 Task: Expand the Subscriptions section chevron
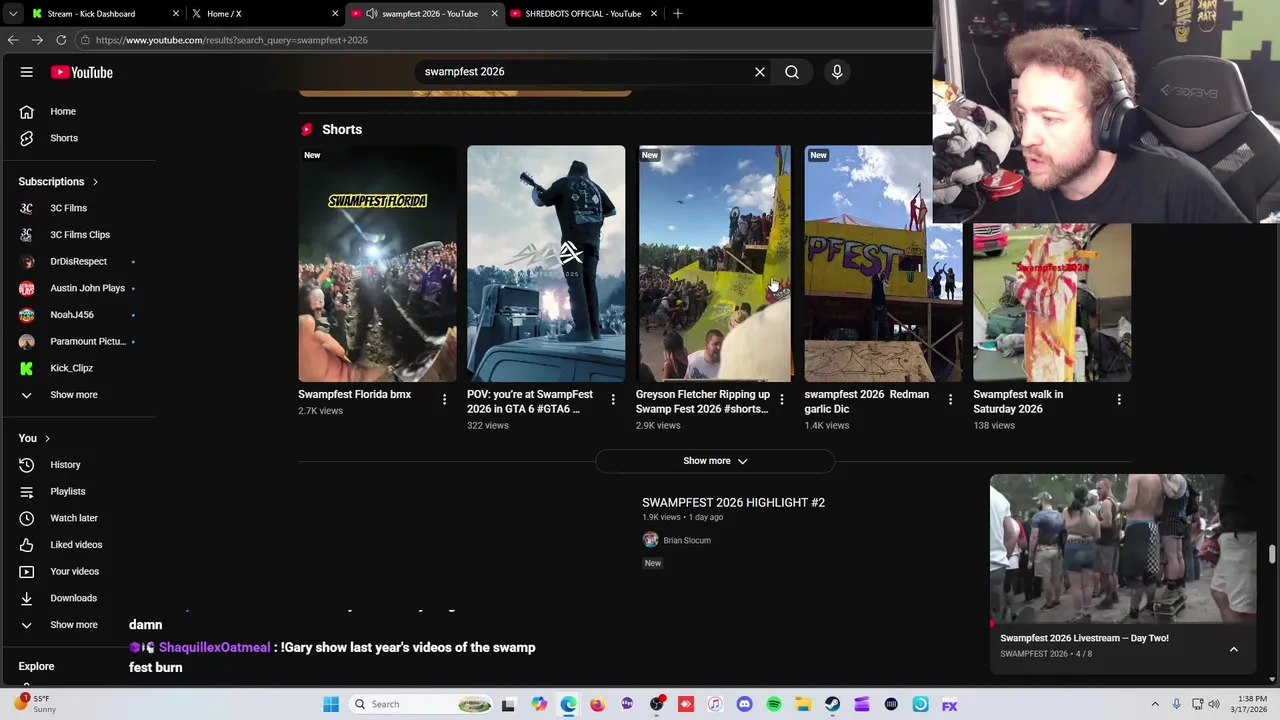pos(95,182)
